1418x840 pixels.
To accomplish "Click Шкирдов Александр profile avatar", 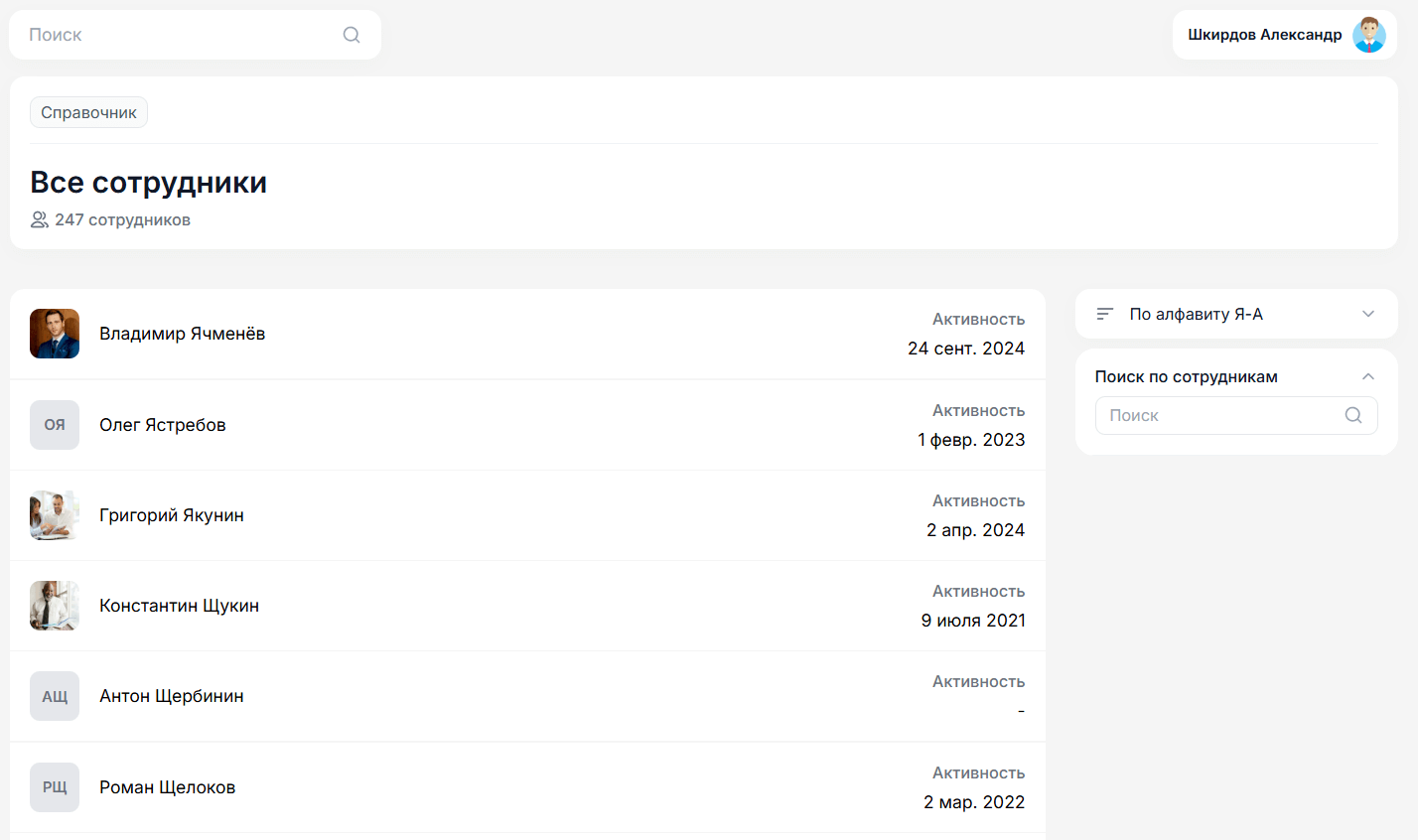I will coord(1368,35).
